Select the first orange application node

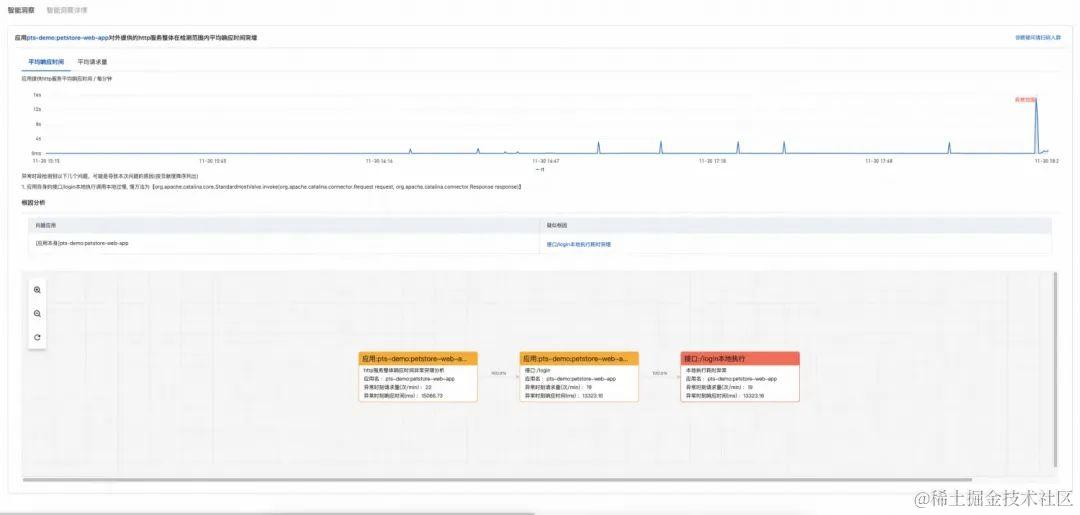tap(418, 377)
